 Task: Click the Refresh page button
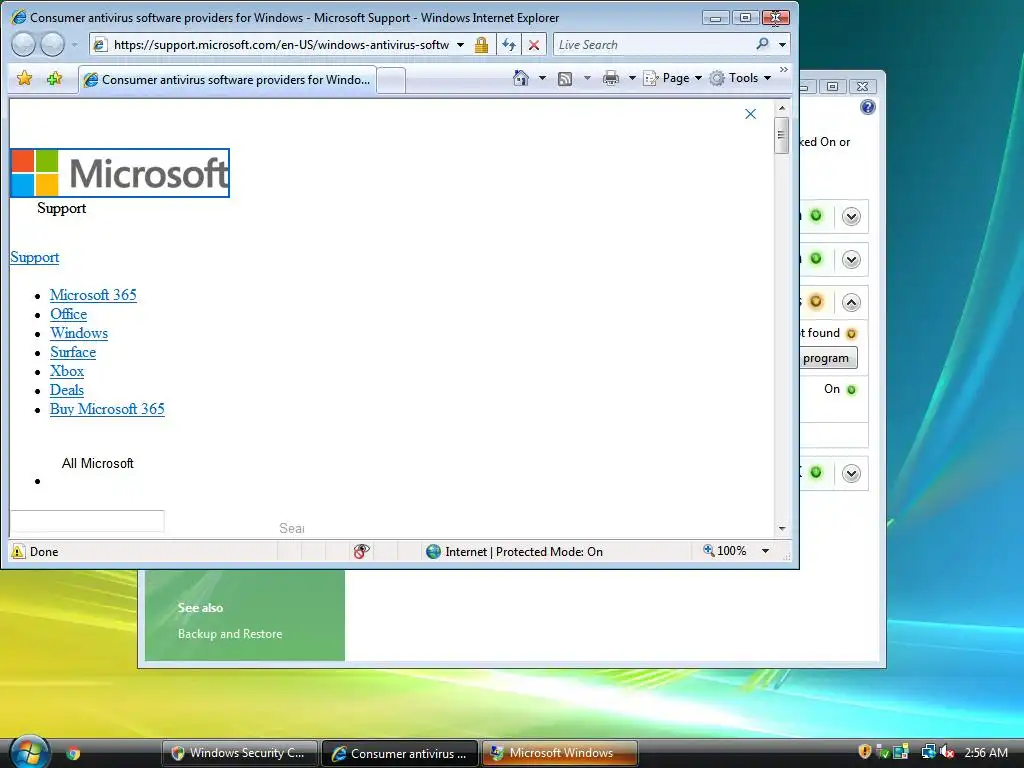(x=509, y=45)
